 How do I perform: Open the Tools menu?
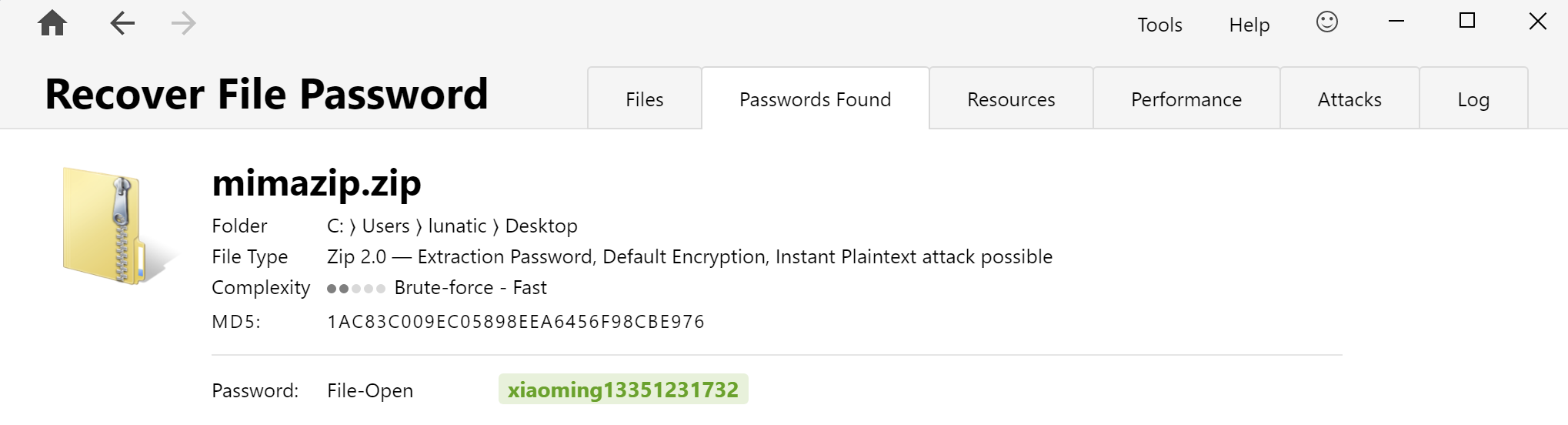point(1159,25)
